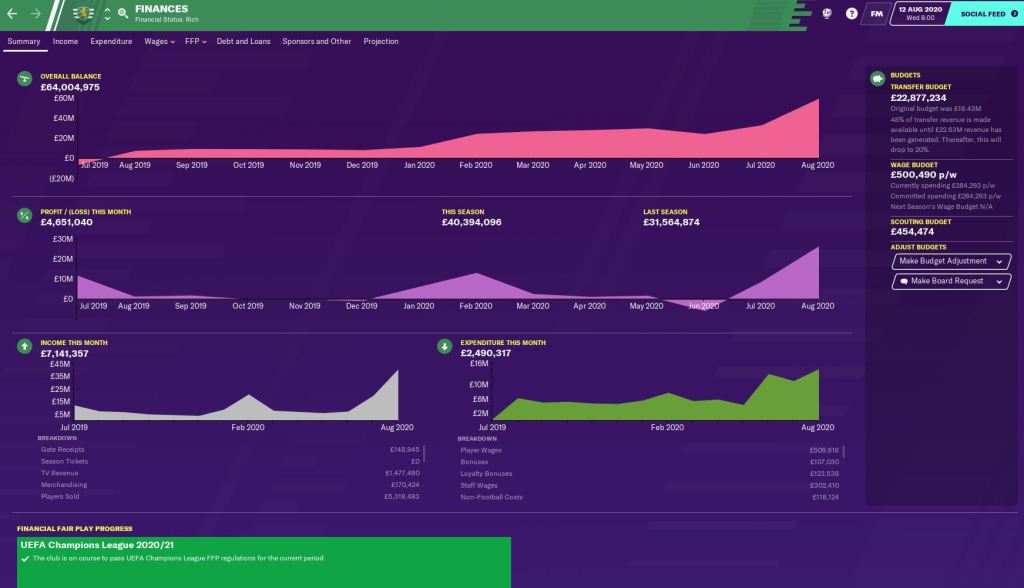Viewport: 1024px width, 588px height.
Task: Click the Expenditure down-arrow icon
Action: pyautogui.click(x=445, y=347)
